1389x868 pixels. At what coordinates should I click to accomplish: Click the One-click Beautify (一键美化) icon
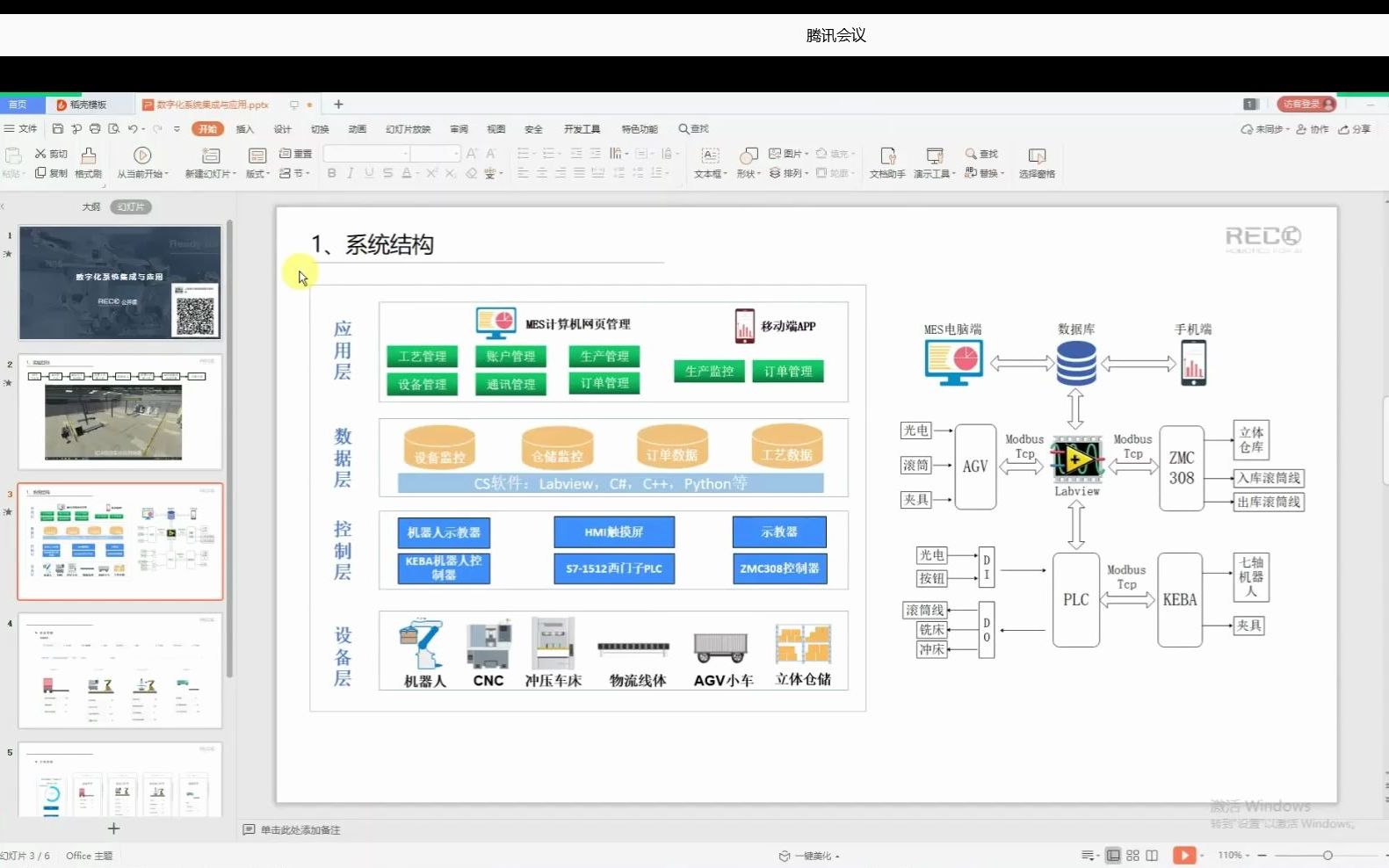pos(785,856)
